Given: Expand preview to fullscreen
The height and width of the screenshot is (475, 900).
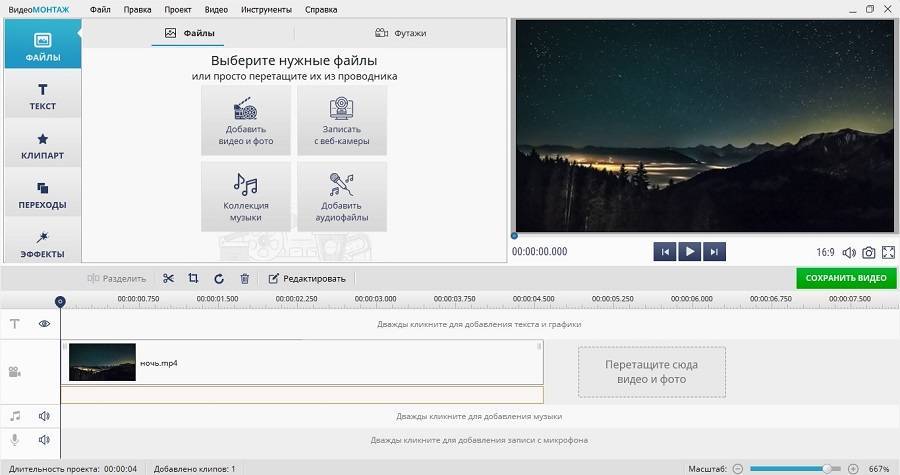Looking at the screenshot, I should coord(888,253).
